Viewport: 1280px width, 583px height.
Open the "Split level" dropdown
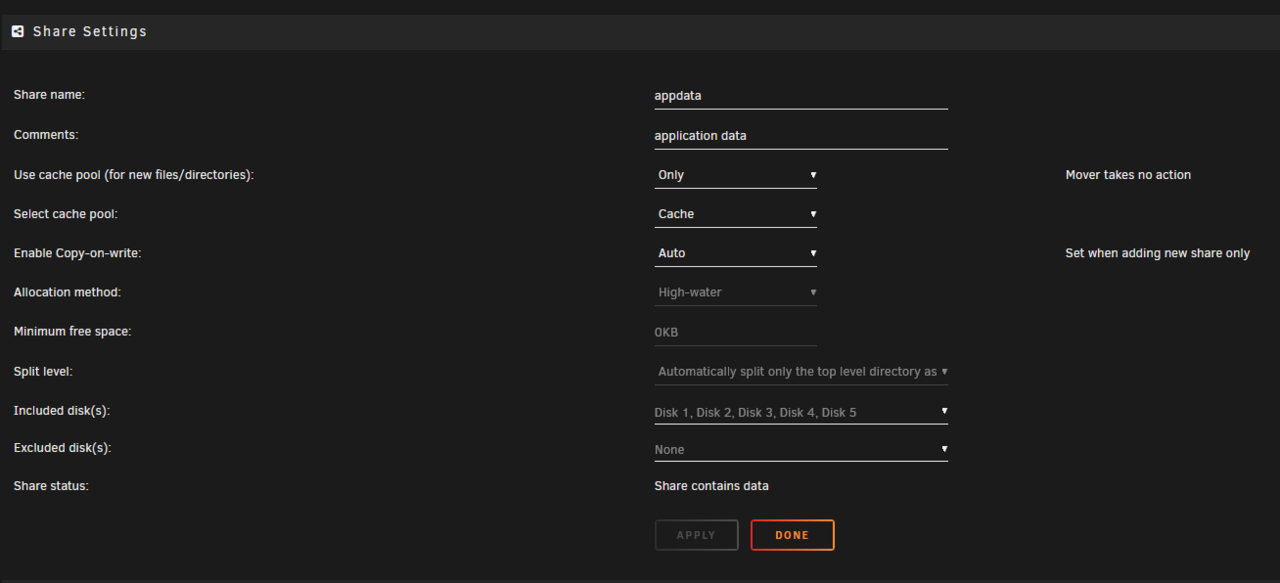pos(800,371)
